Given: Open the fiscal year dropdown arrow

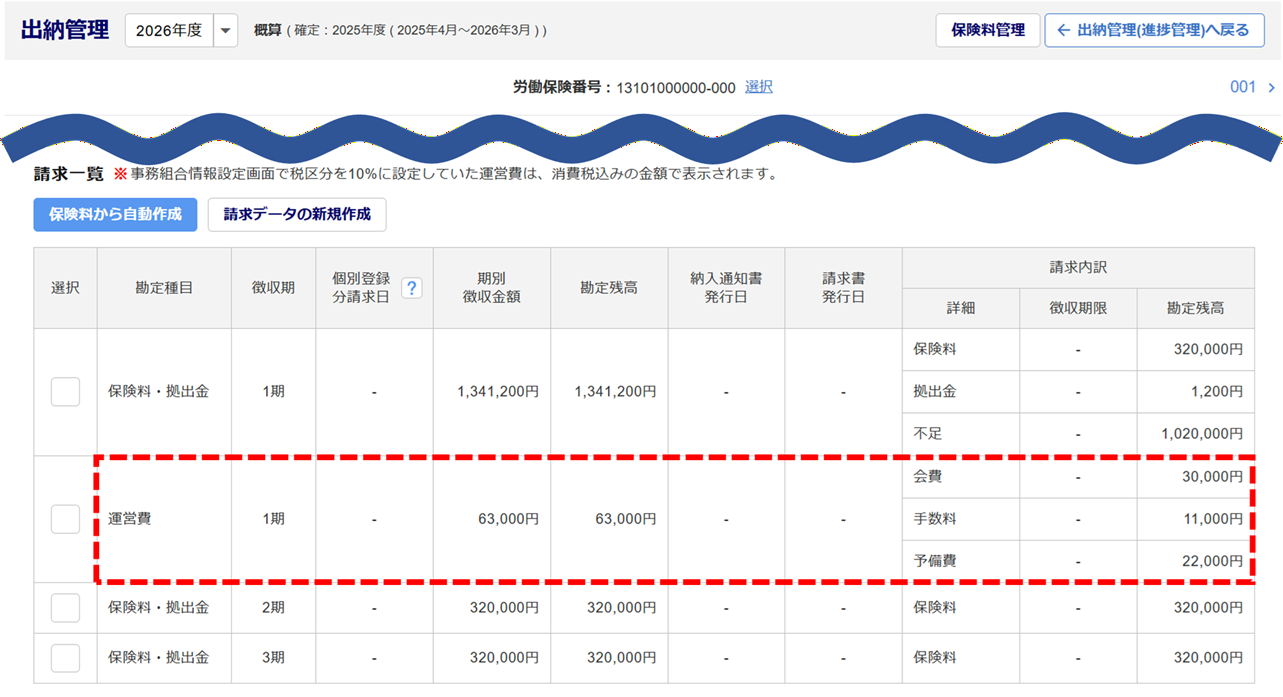Looking at the screenshot, I should pyautogui.click(x=226, y=31).
